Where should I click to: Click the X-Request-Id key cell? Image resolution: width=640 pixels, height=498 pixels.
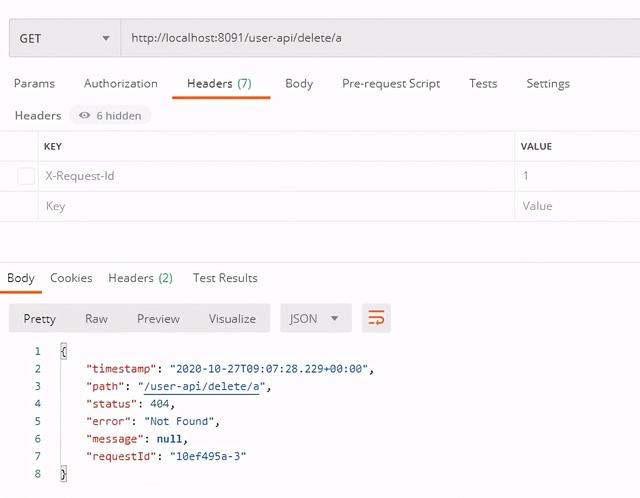pyautogui.click(x=276, y=176)
